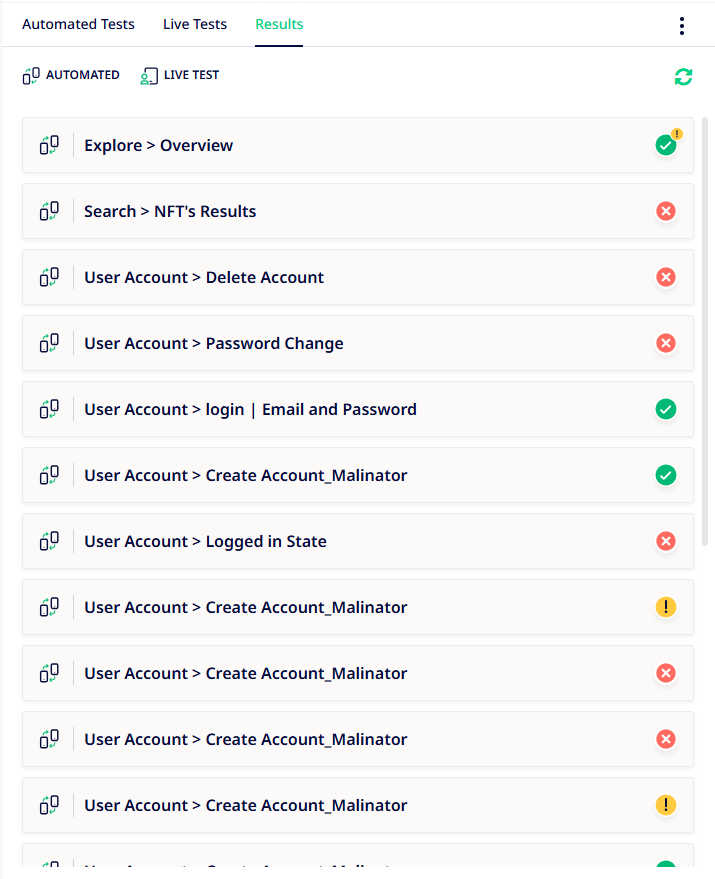
Task: Open User Account > login | Email and Password
Action: pos(358,409)
